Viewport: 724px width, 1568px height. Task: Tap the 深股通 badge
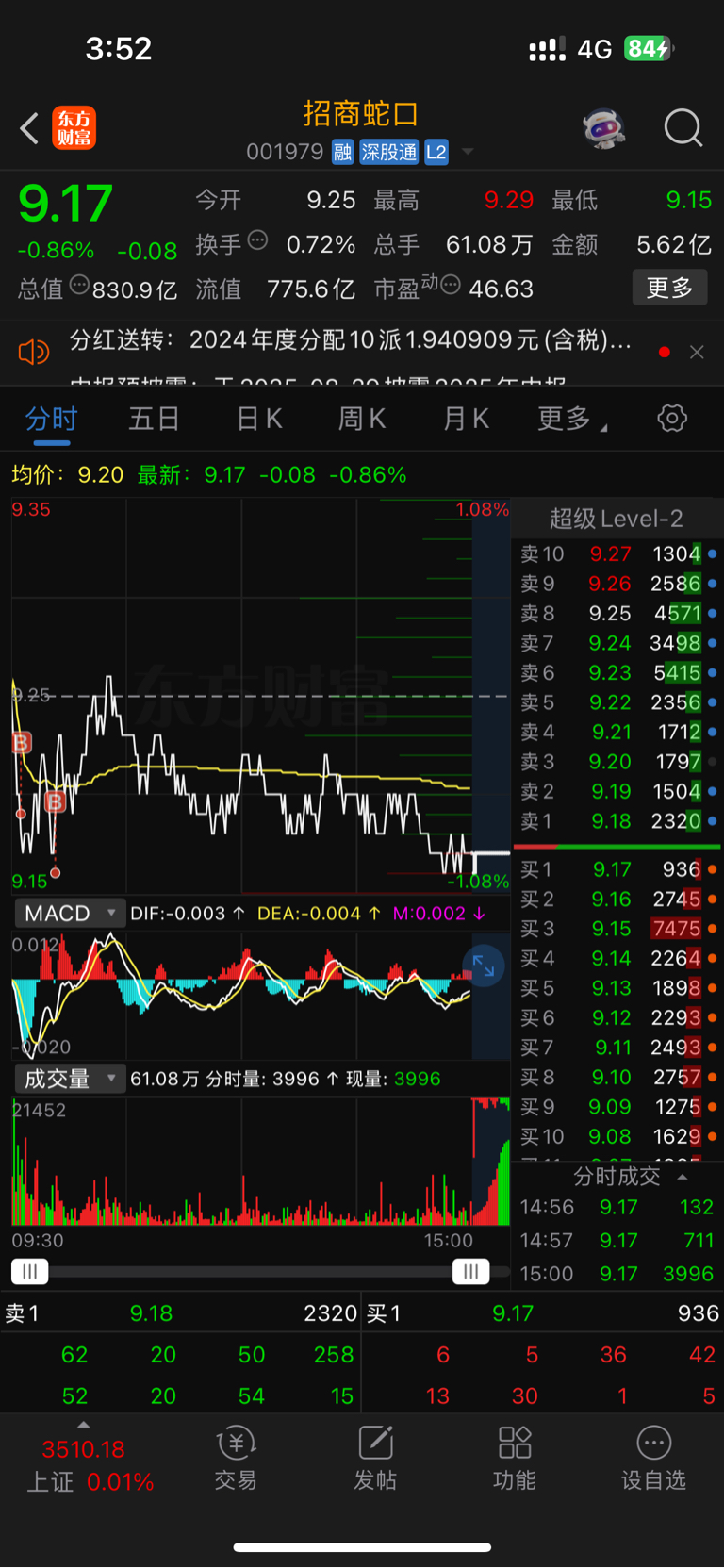tap(388, 153)
